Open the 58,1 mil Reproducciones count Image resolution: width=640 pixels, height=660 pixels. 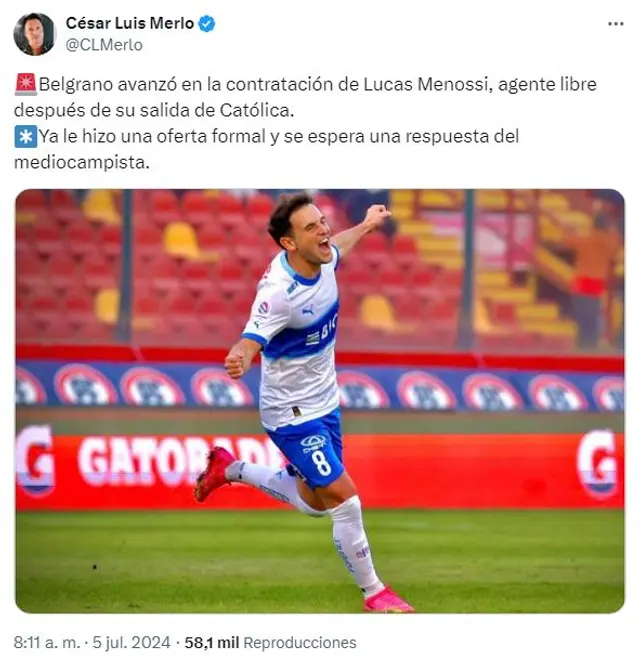[x=270, y=643]
